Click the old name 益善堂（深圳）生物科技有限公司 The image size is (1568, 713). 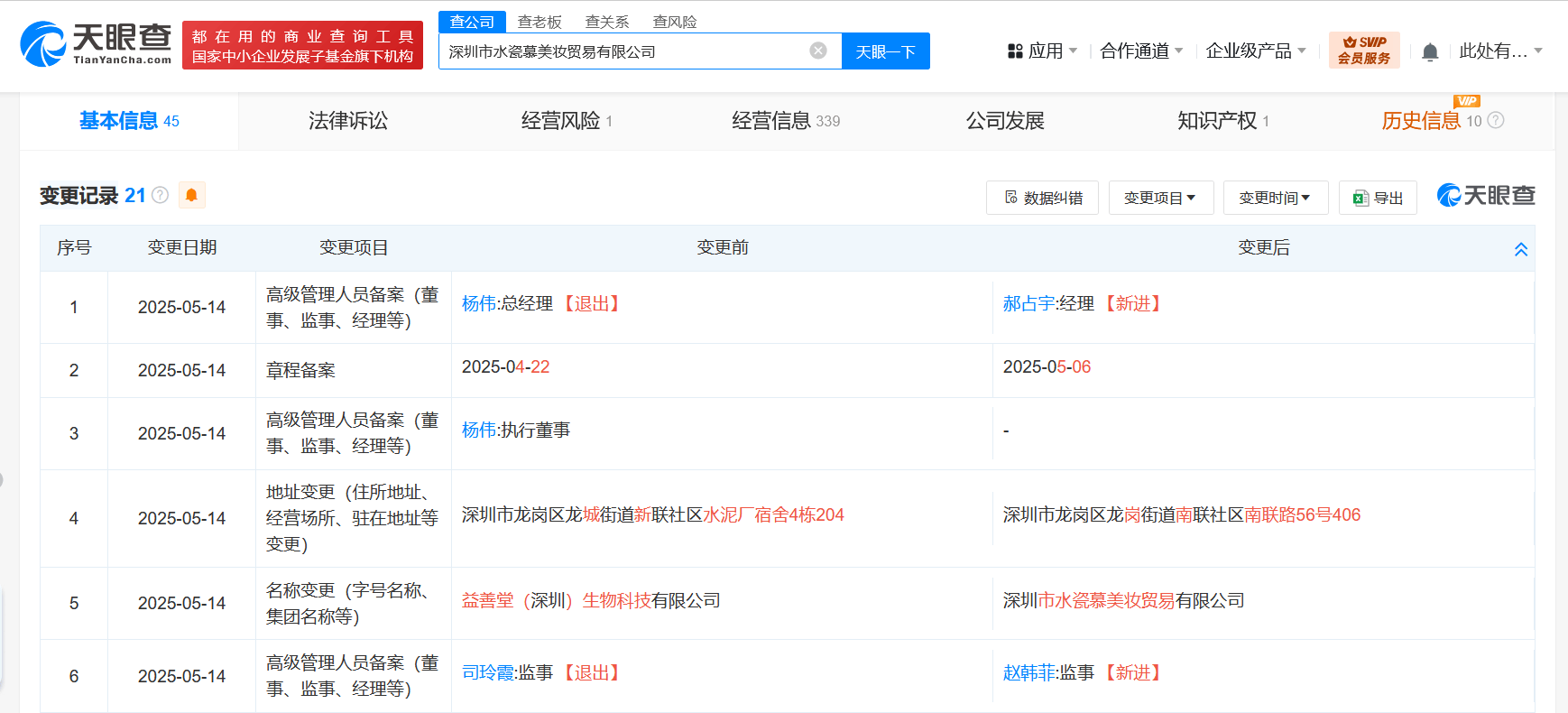click(x=591, y=601)
